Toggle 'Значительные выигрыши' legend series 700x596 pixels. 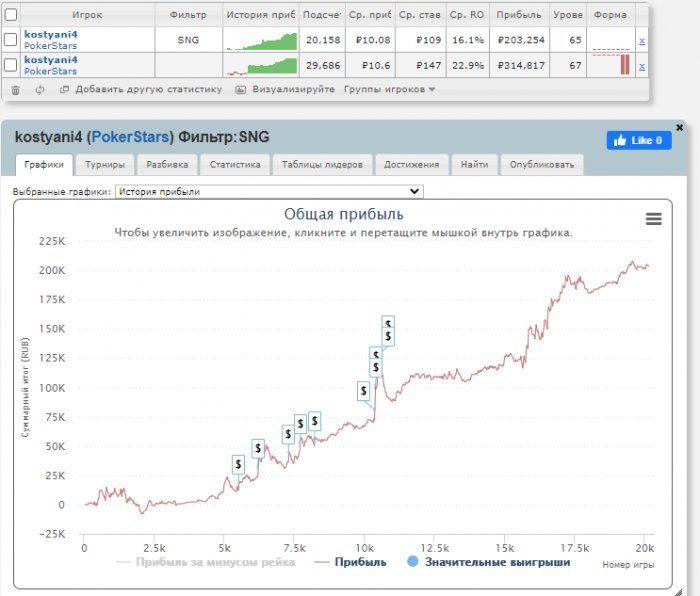coord(489,562)
